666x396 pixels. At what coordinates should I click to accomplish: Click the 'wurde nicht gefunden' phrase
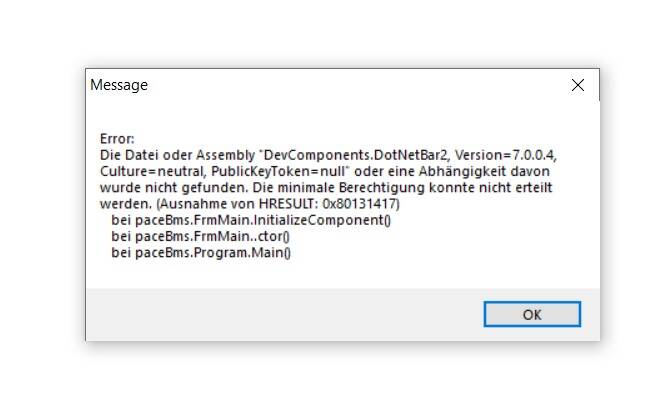[173, 187]
